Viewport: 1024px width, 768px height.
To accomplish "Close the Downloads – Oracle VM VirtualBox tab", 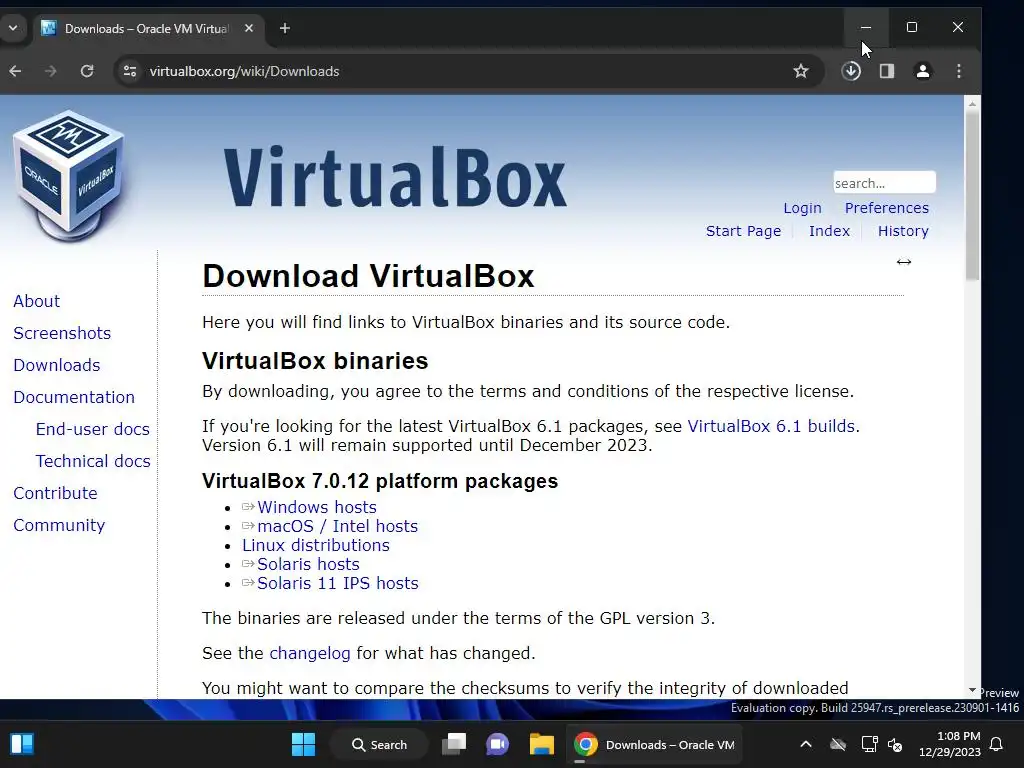I will 249,28.
